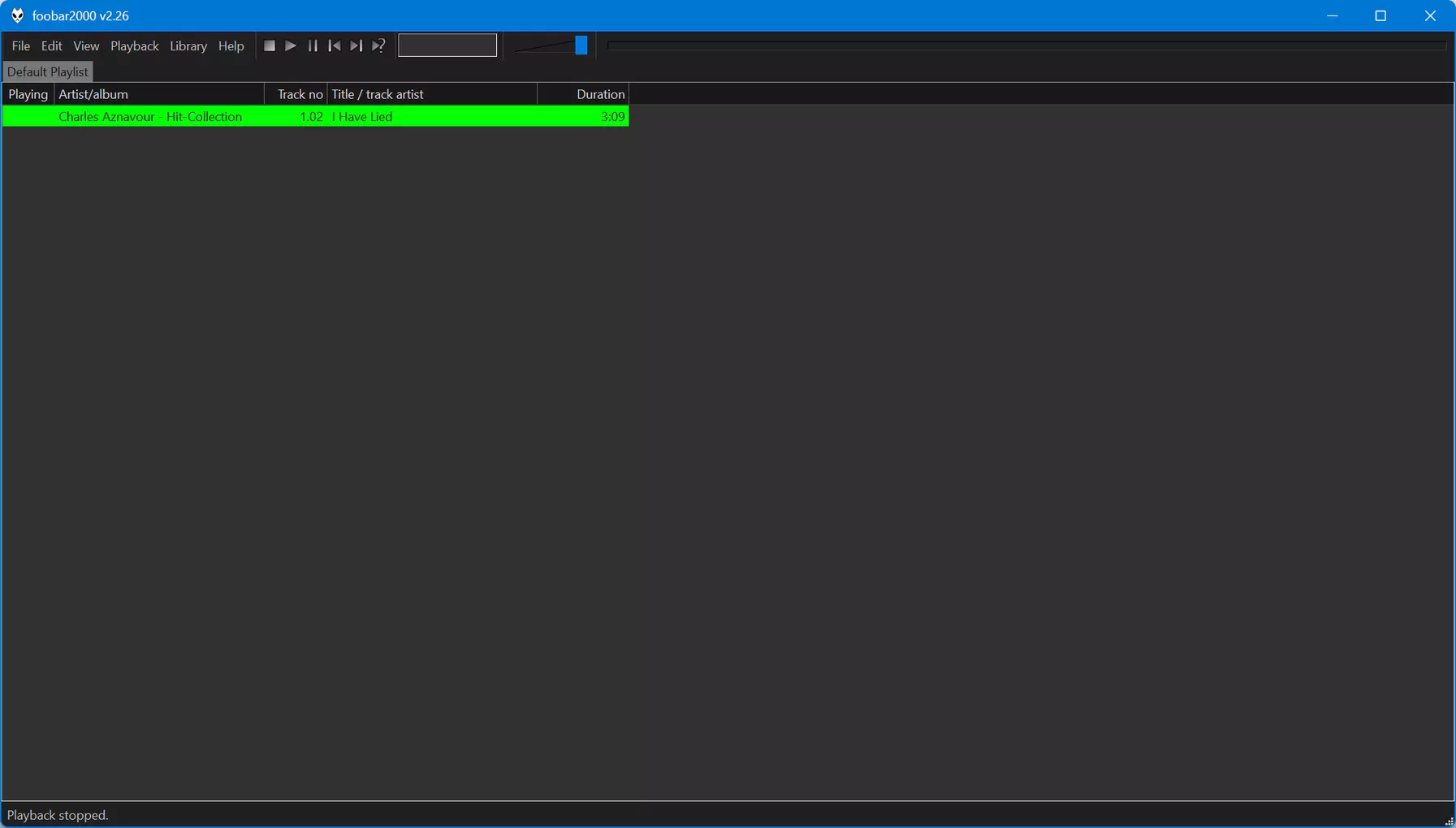Sort by Duration column header
The image size is (1456, 828).
pyautogui.click(x=583, y=94)
